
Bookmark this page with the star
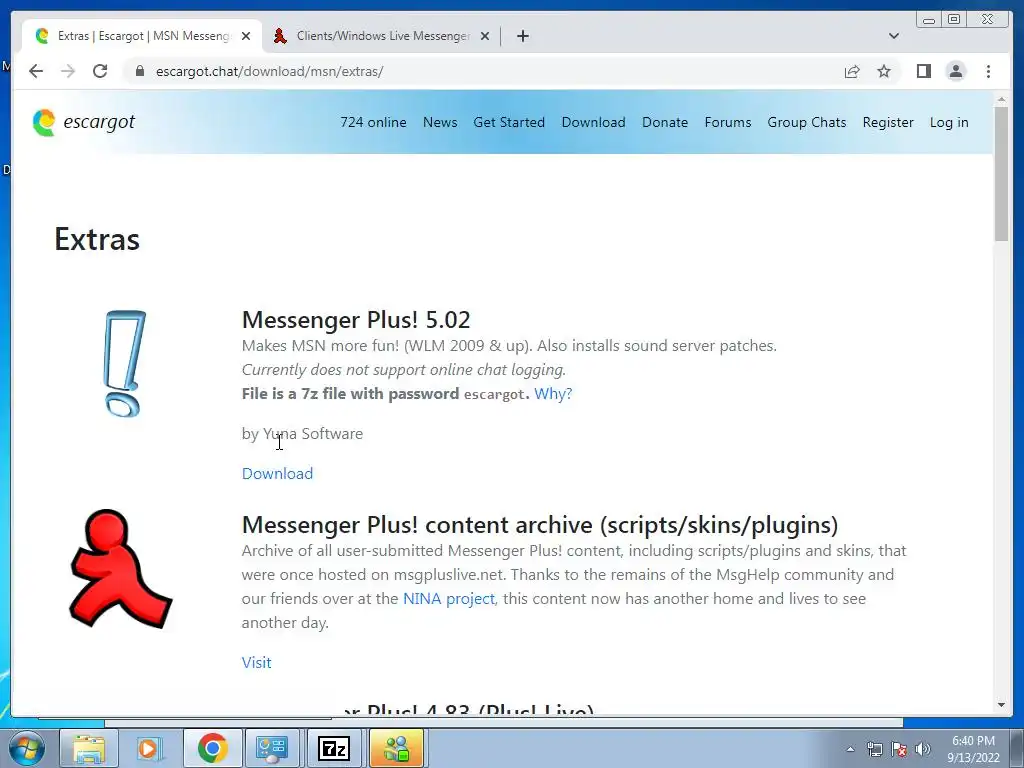[x=884, y=71]
